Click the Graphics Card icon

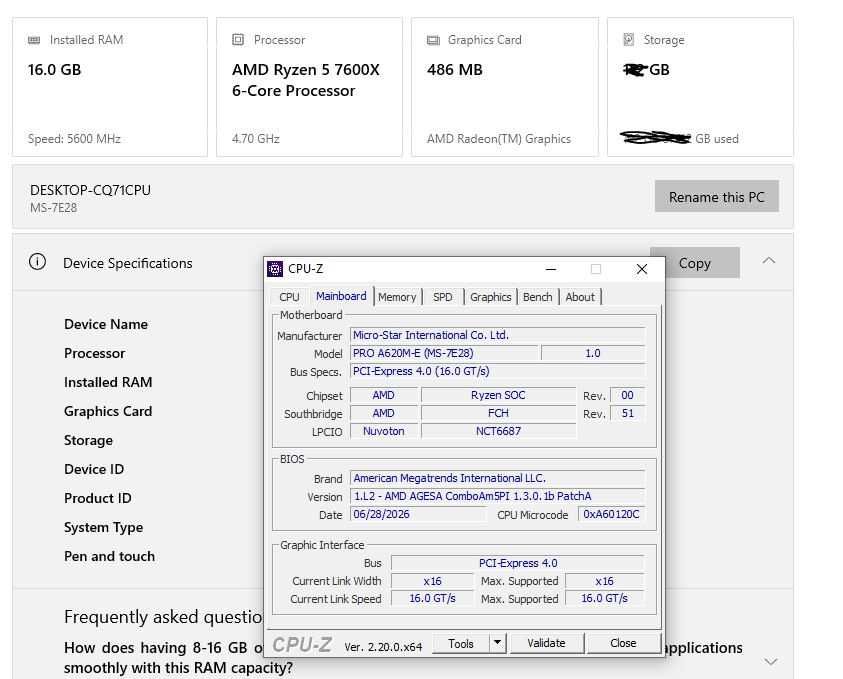click(433, 40)
